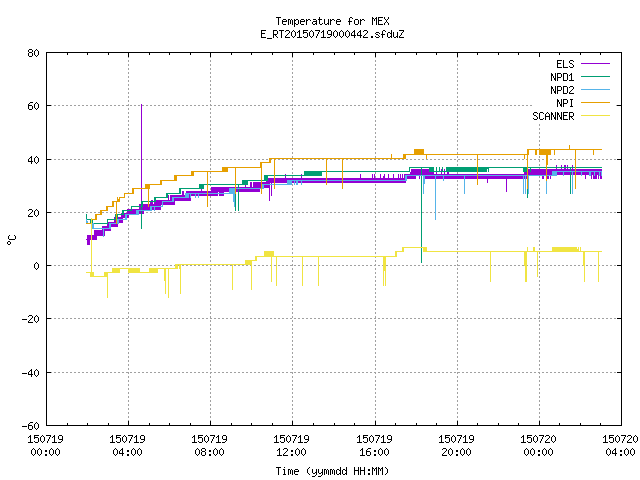The image size is (640, 480).
Task: Click the x-axis tick label '150719 04:00'
Action: (127, 445)
